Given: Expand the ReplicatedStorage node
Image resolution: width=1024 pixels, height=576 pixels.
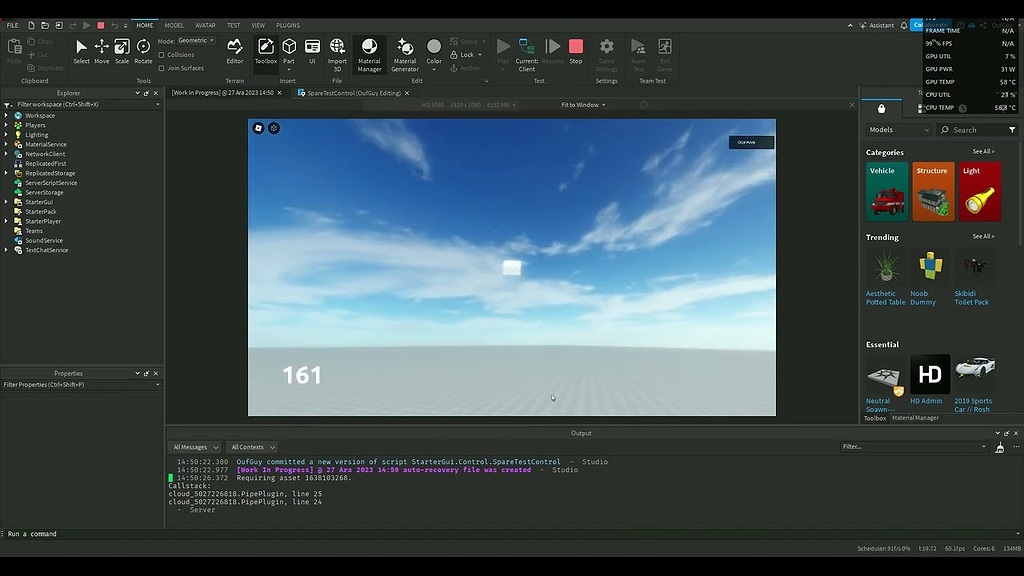Looking at the screenshot, I should 7,173.
